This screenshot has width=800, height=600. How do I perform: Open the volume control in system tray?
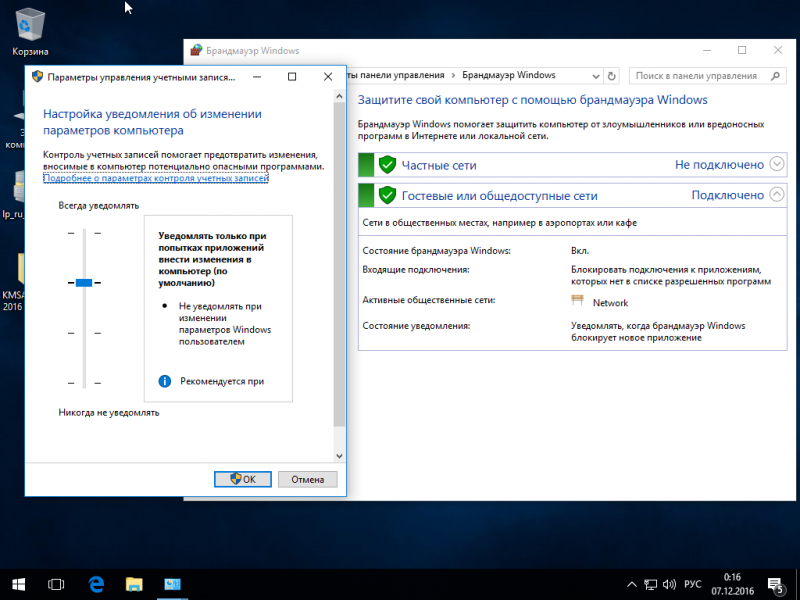[x=669, y=584]
